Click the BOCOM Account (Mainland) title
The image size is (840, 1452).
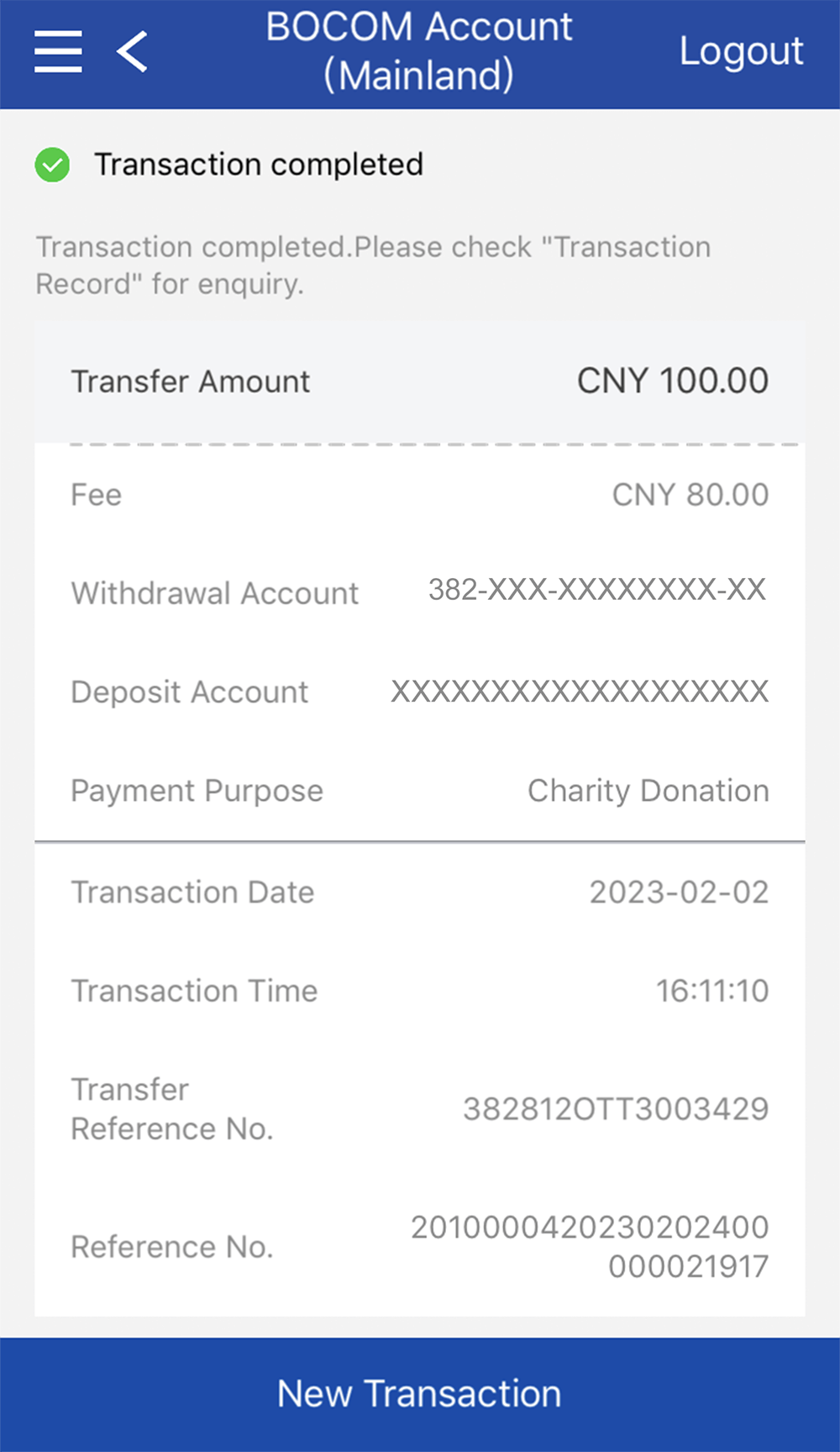[x=419, y=51]
